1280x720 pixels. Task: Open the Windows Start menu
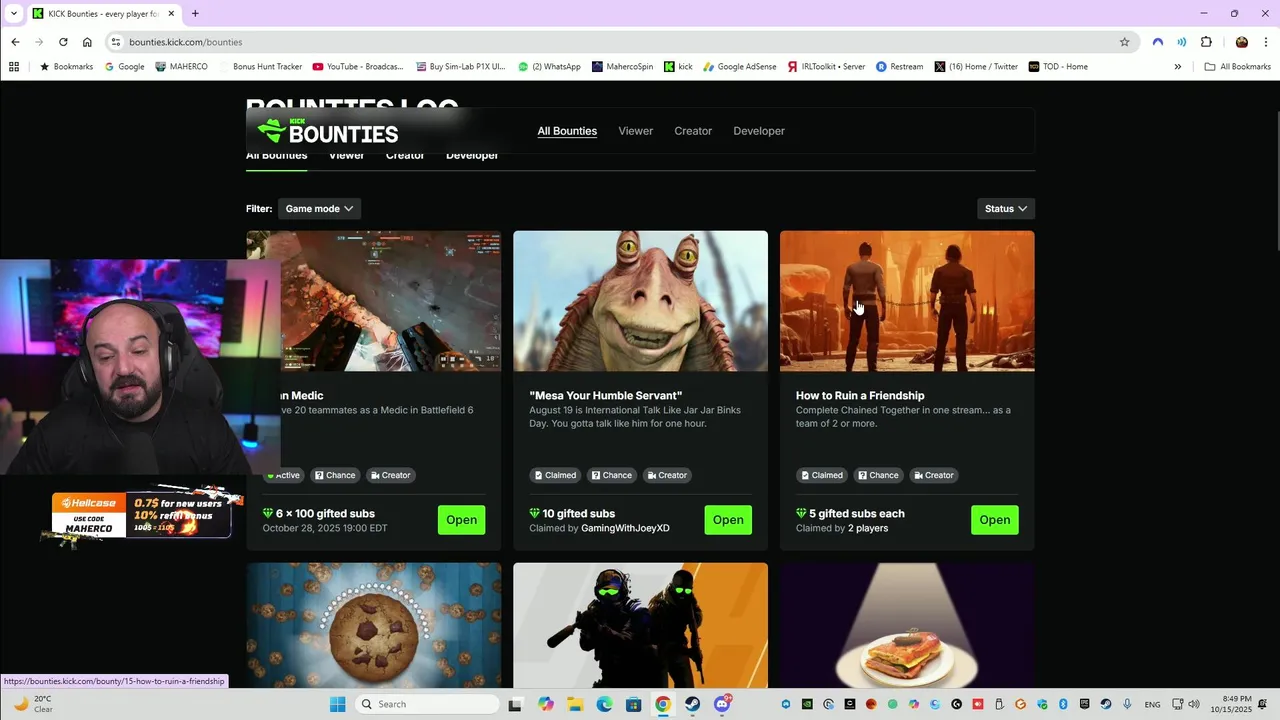pos(338,704)
